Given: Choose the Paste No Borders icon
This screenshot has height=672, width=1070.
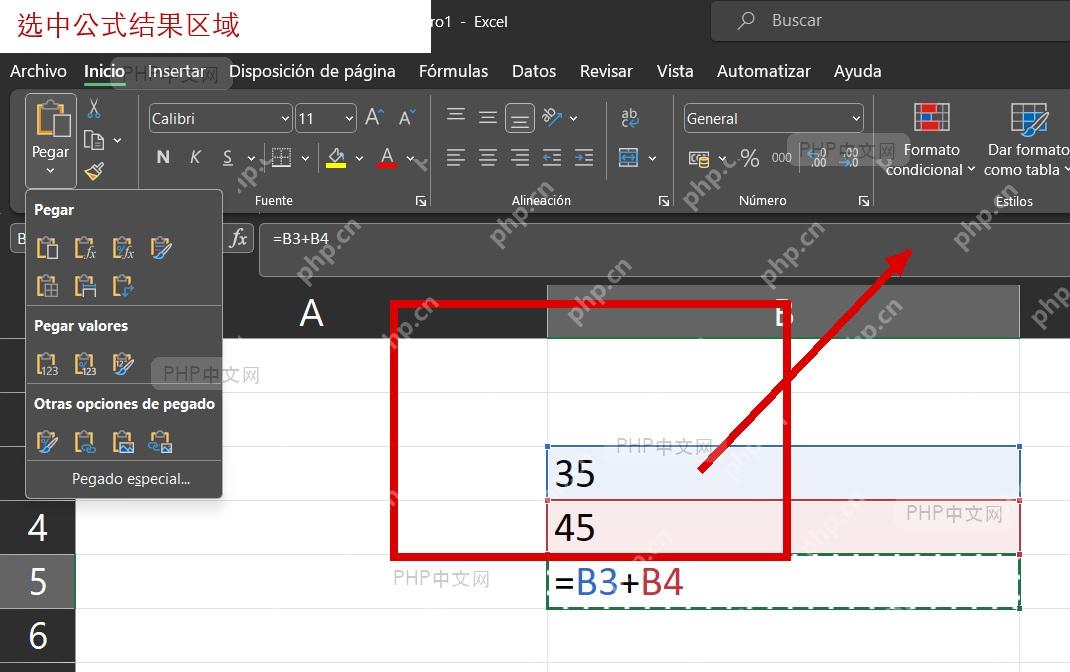Looking at the screenshot, I should coord(47,286).
